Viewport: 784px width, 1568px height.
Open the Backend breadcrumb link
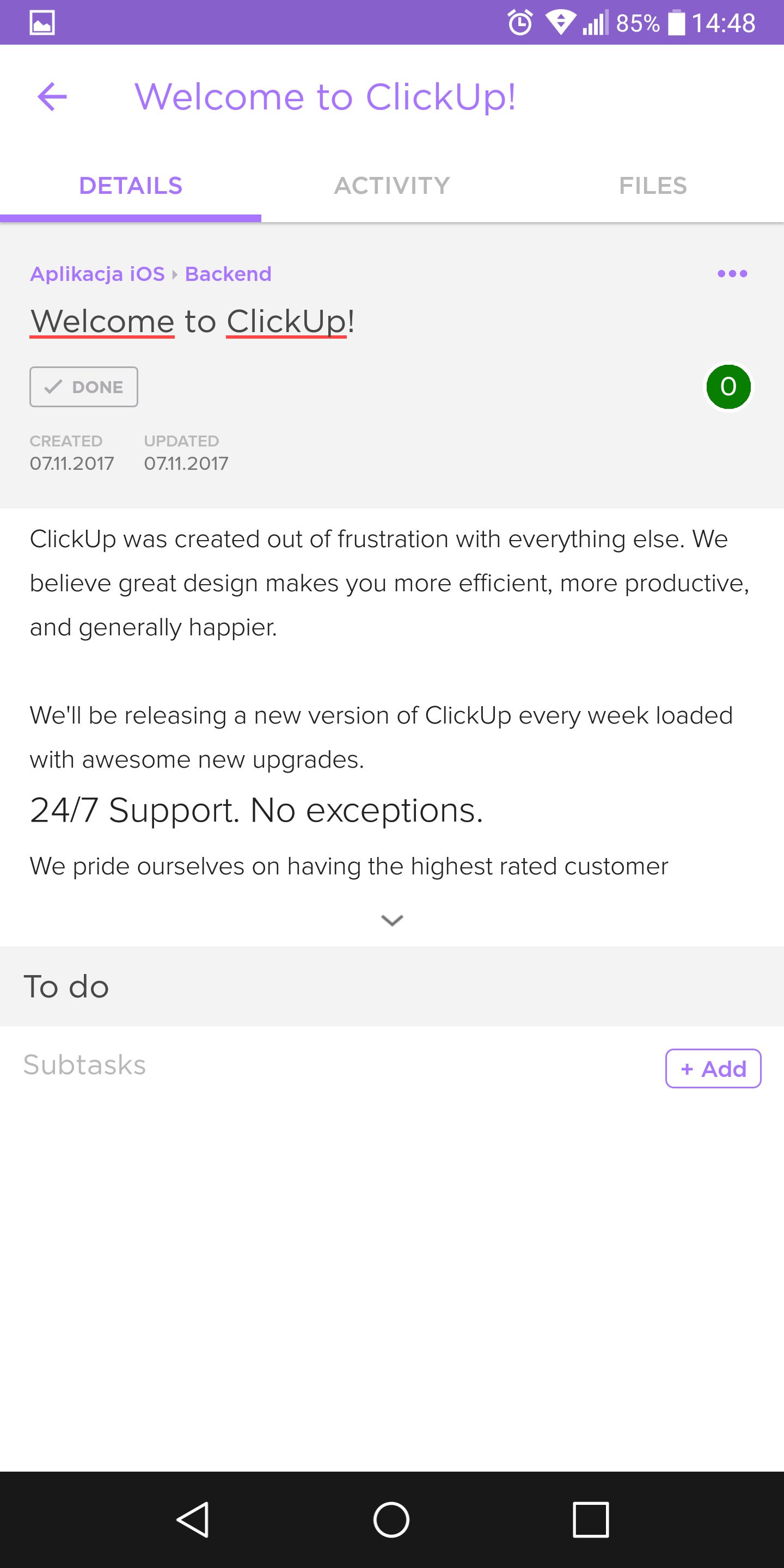(x=228, y=274)
